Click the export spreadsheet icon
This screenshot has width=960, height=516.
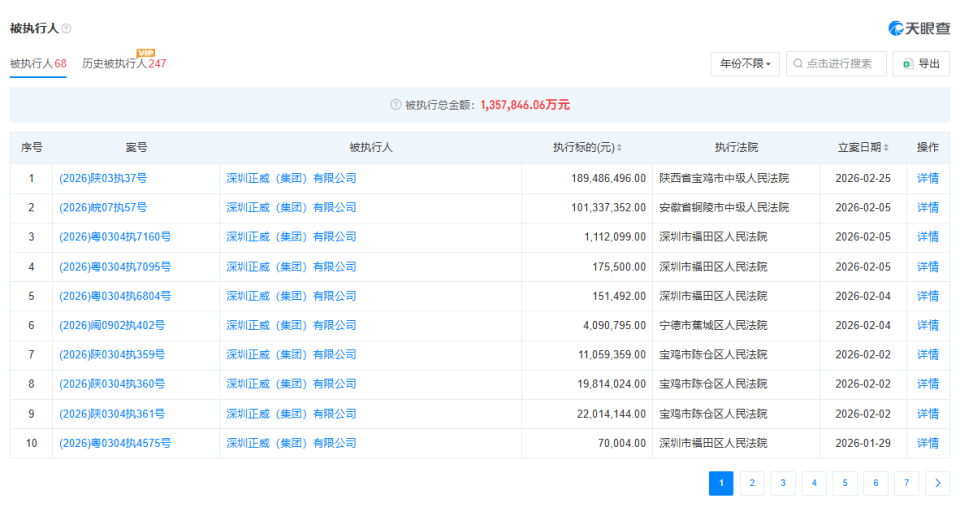(907, 64)
